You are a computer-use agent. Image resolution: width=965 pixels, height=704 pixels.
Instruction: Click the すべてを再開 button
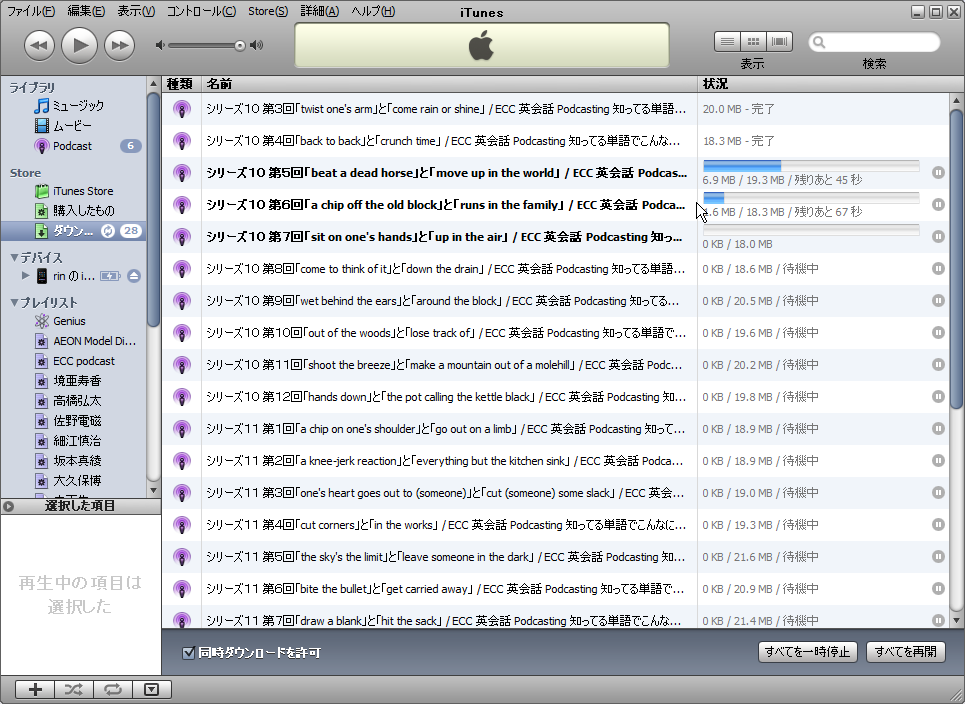[x=906, y=652]
